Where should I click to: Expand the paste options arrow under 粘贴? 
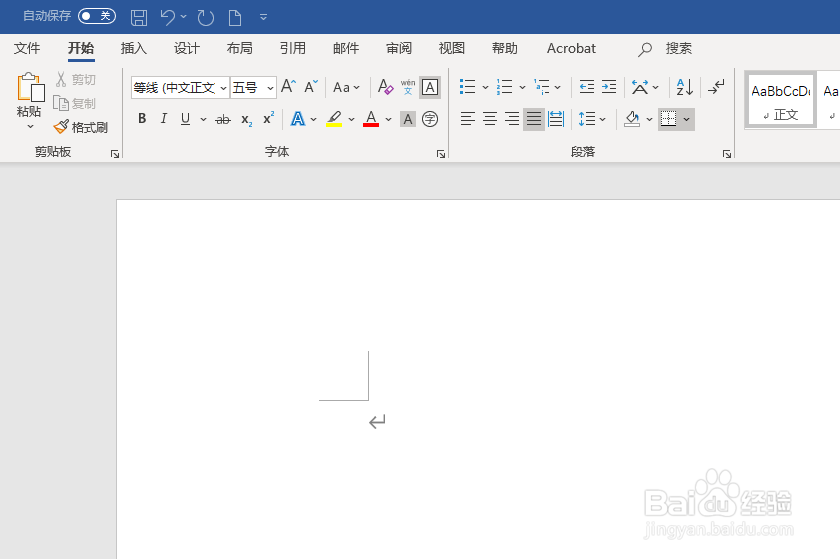click(30, 126)
